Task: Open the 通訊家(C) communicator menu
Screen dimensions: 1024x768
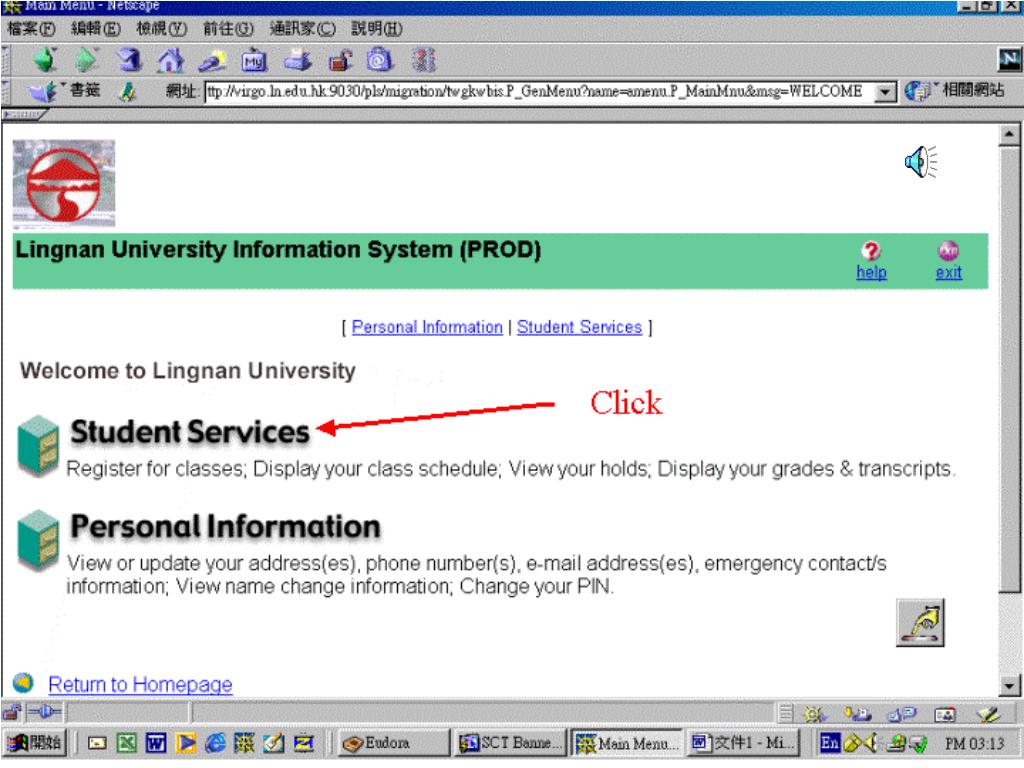Action: pyautogui.click(x=302, y=29)
